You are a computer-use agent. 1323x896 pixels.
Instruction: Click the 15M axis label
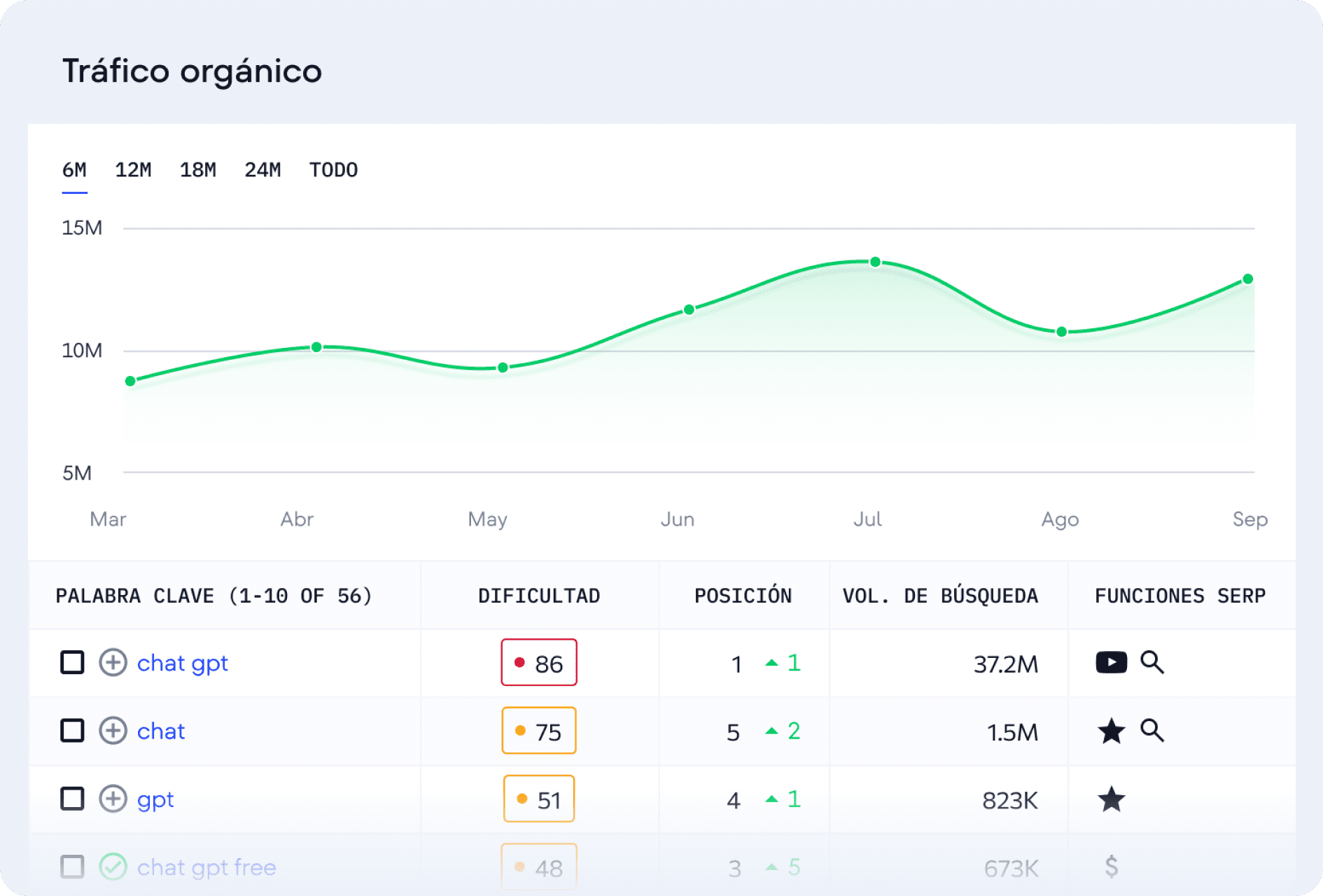[x=82, y=227]
